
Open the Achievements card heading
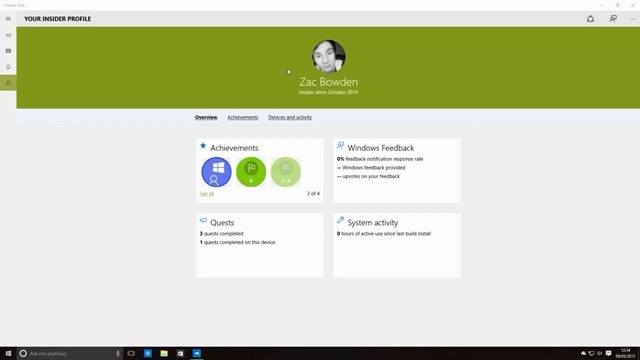[234, 148]
